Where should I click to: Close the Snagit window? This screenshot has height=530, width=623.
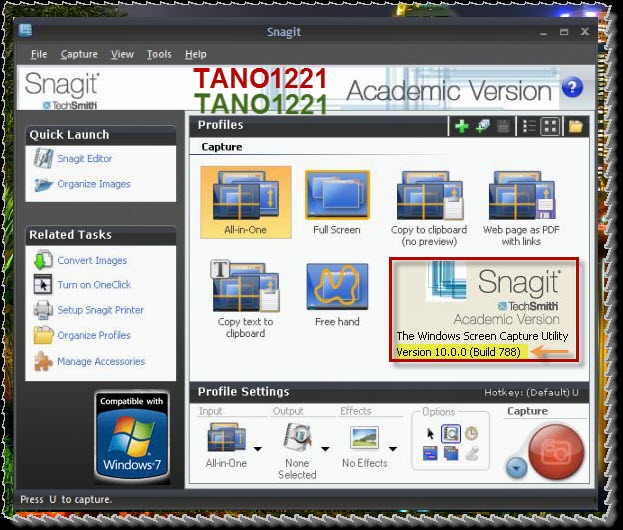pos(585,31)
